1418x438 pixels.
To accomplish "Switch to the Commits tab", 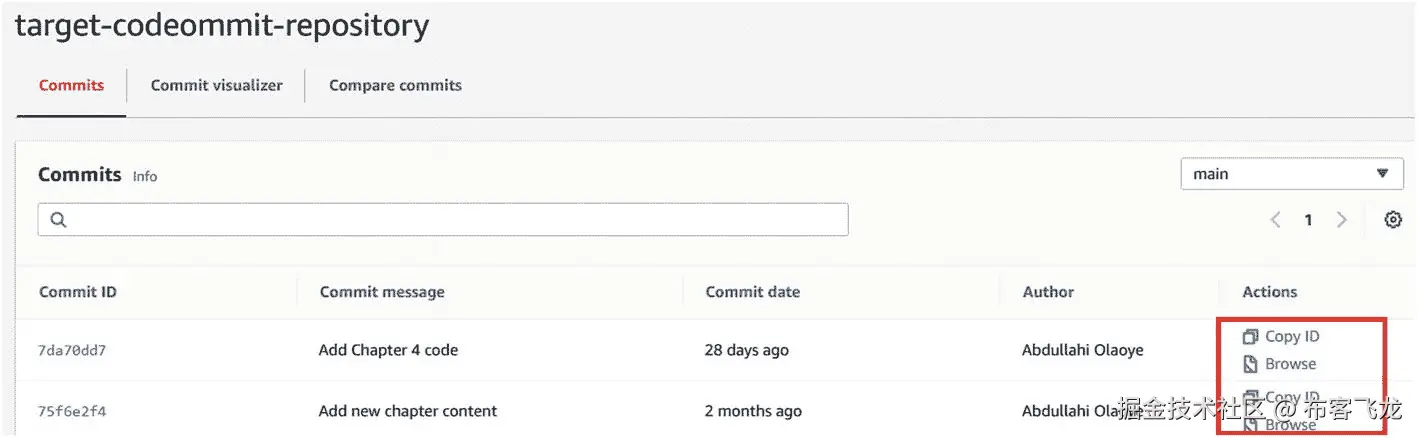I will (x=71, y=85).
